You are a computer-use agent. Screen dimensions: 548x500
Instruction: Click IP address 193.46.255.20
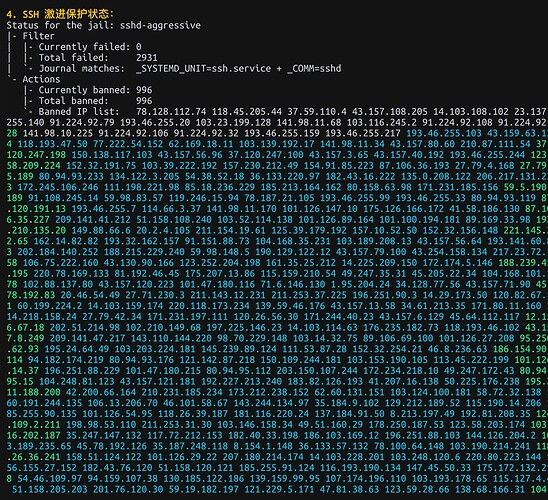155,123
